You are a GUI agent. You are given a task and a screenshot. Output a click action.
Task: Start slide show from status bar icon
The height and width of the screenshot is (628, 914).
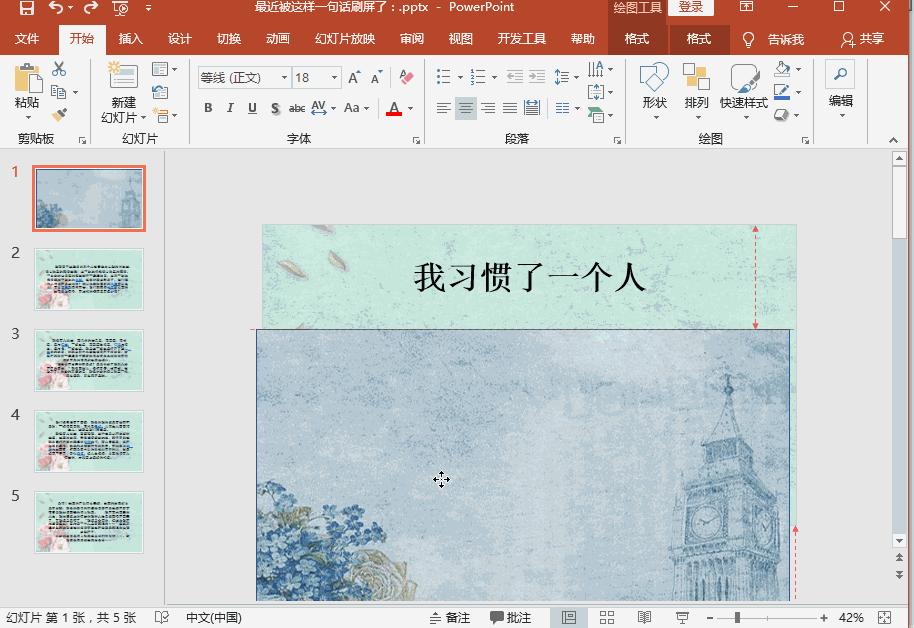[x=681, y=616]
